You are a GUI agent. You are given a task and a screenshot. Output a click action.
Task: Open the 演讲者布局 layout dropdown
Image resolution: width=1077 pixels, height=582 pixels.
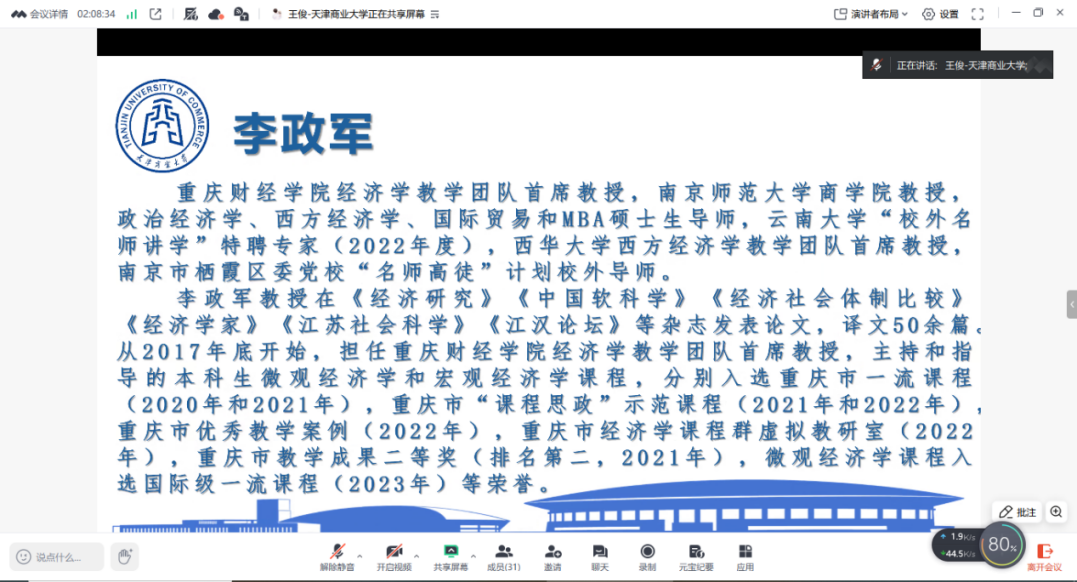(x=871, y=14)
